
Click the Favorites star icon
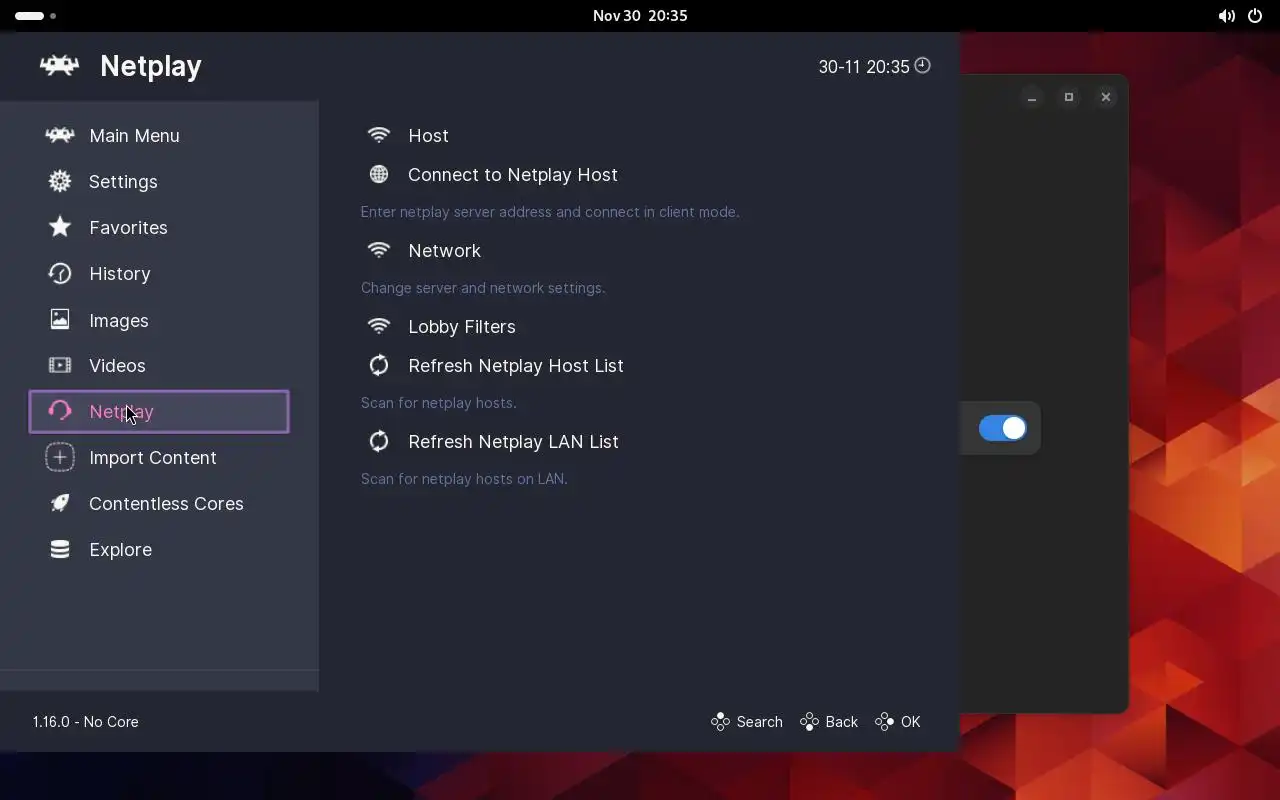(x=60, y=227)
